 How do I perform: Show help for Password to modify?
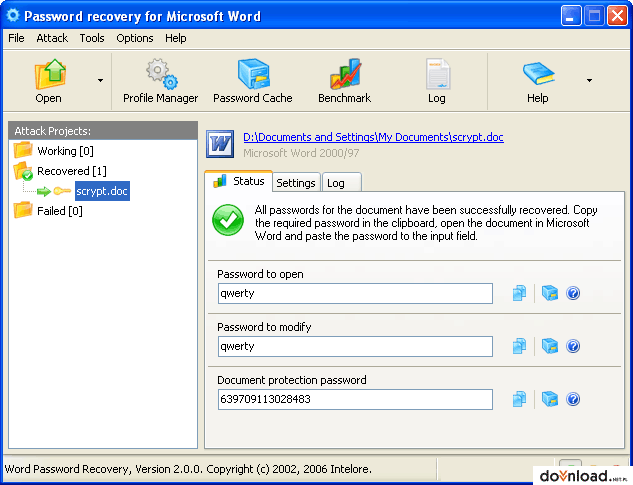(x=573, y=346)
